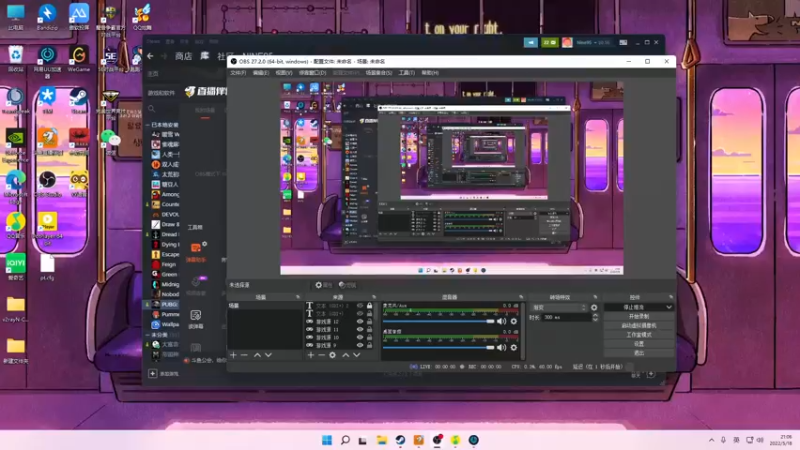
Task: Open iQIYI desktop shortcut
Action: [15, 267]
